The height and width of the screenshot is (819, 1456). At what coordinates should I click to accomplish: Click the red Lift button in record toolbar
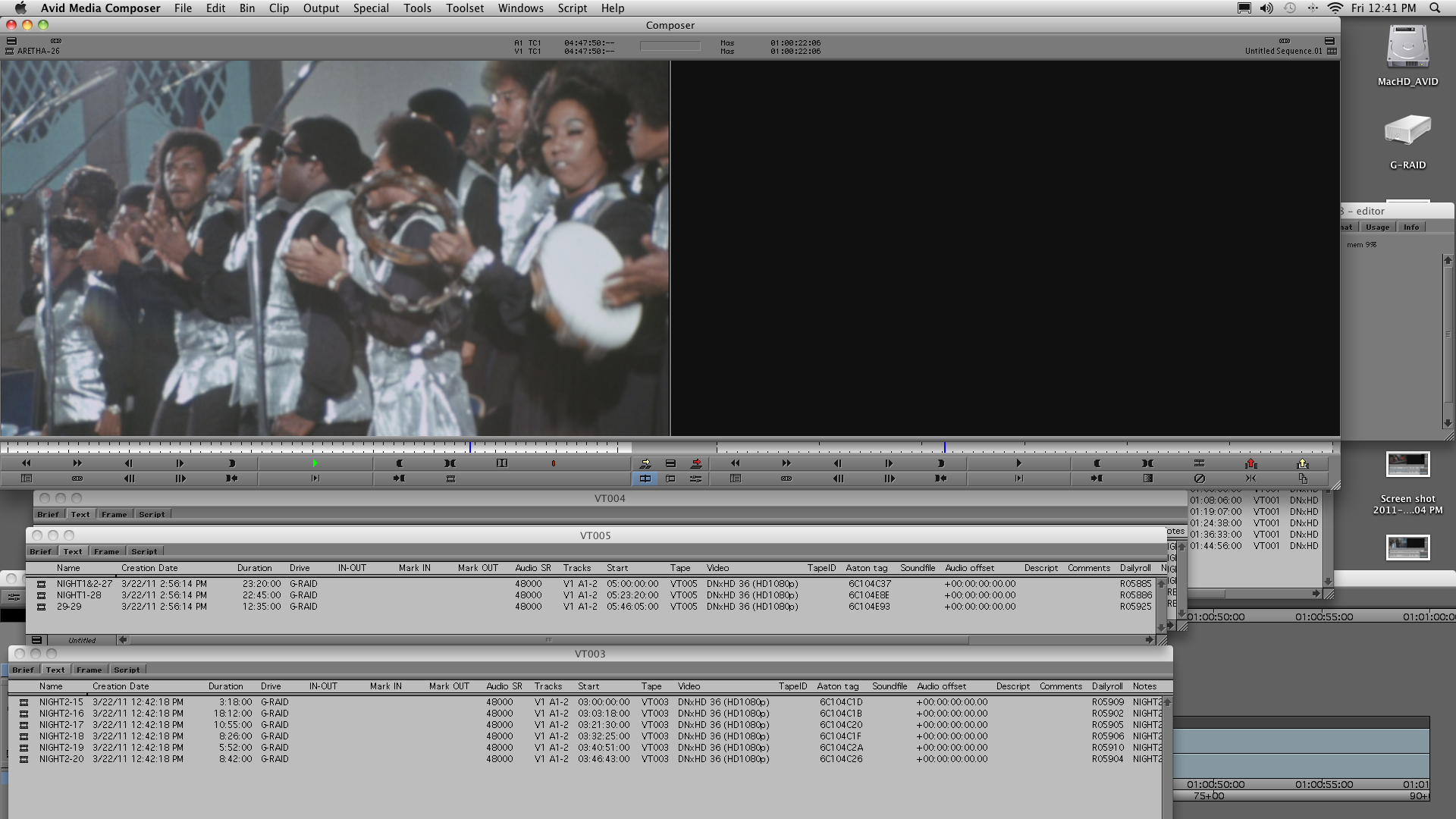(1251, 463)
